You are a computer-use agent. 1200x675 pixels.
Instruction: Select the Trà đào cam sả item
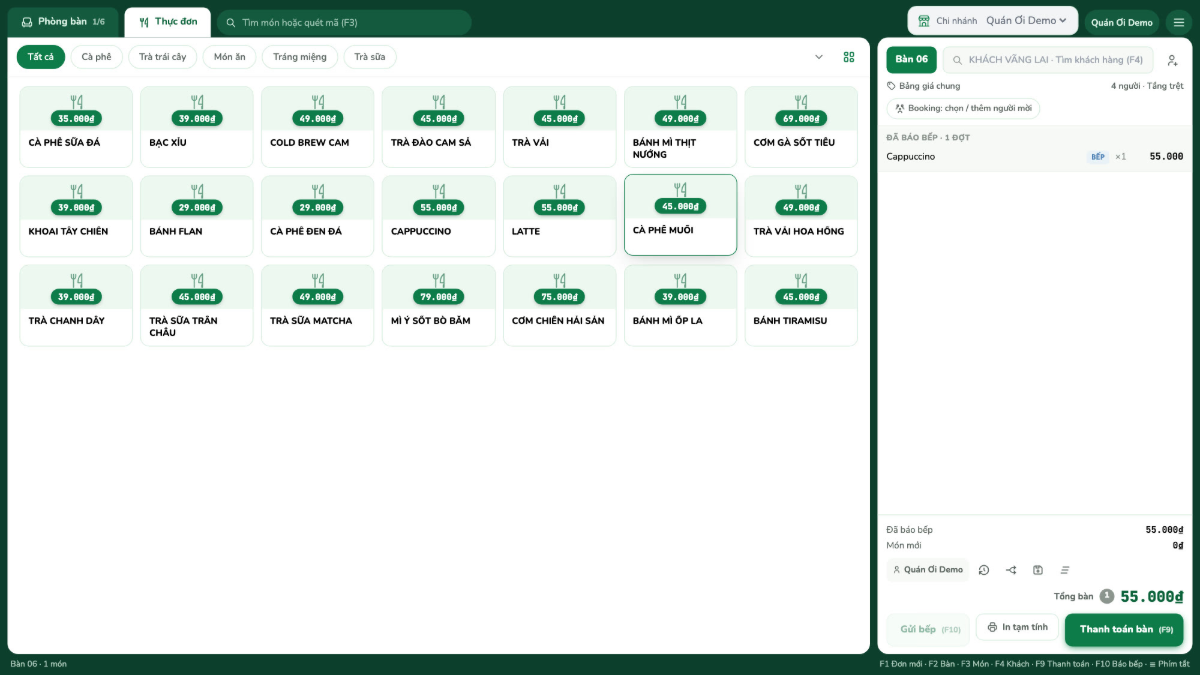439,127
